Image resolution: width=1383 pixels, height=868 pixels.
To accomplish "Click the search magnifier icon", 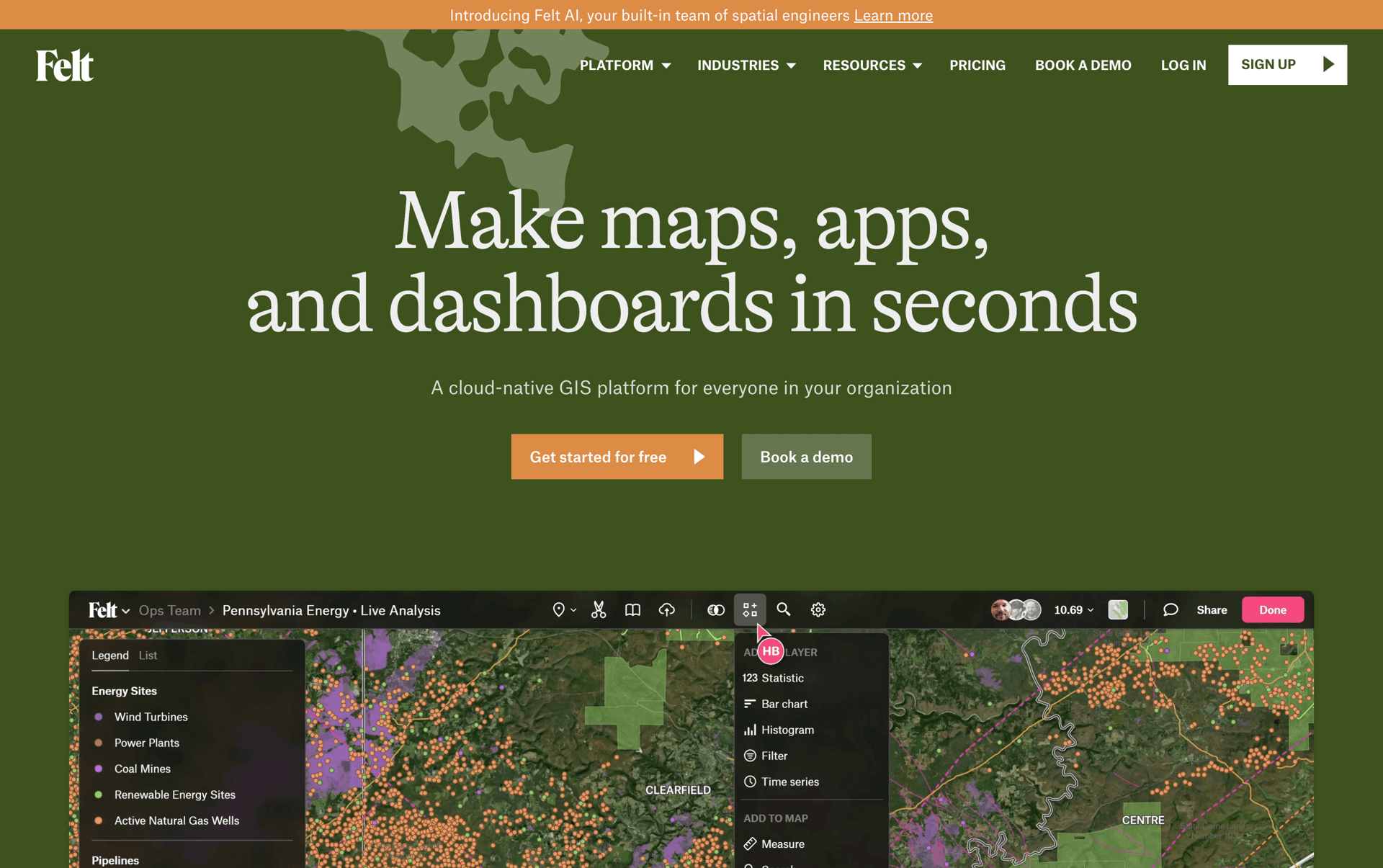I will (x=784, y=610).
